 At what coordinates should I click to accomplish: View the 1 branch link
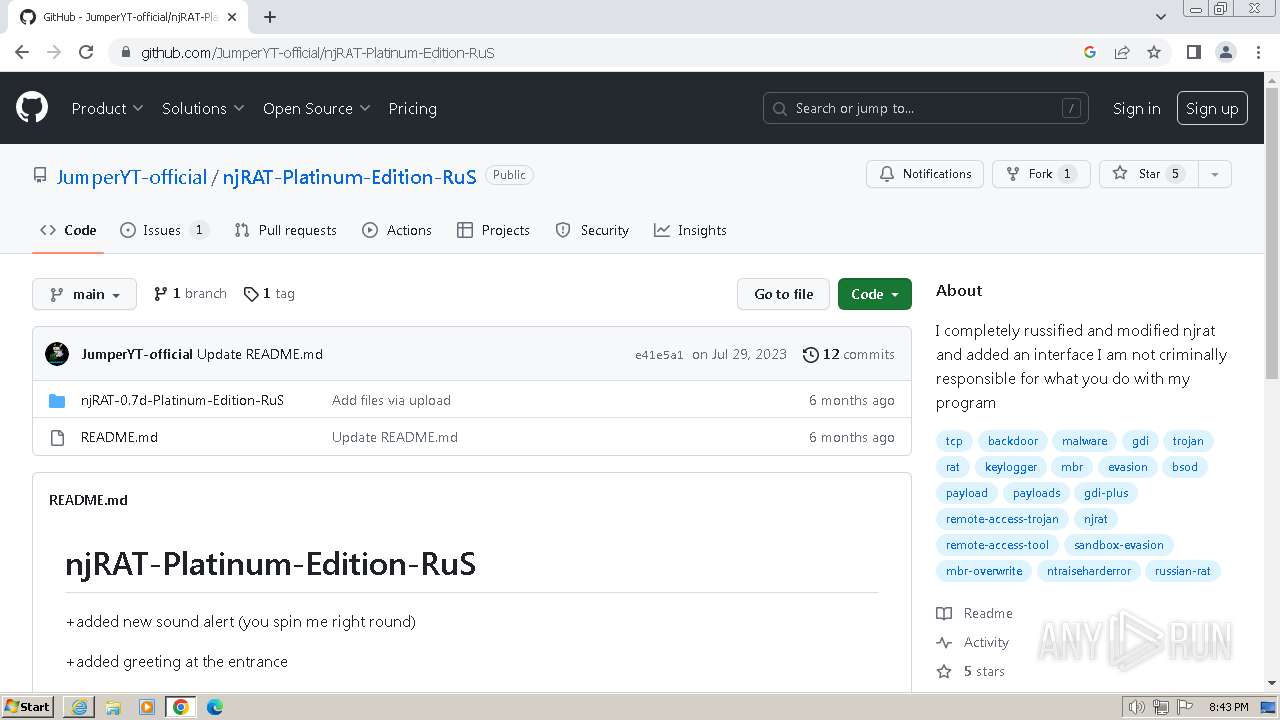tap(190, 294)
